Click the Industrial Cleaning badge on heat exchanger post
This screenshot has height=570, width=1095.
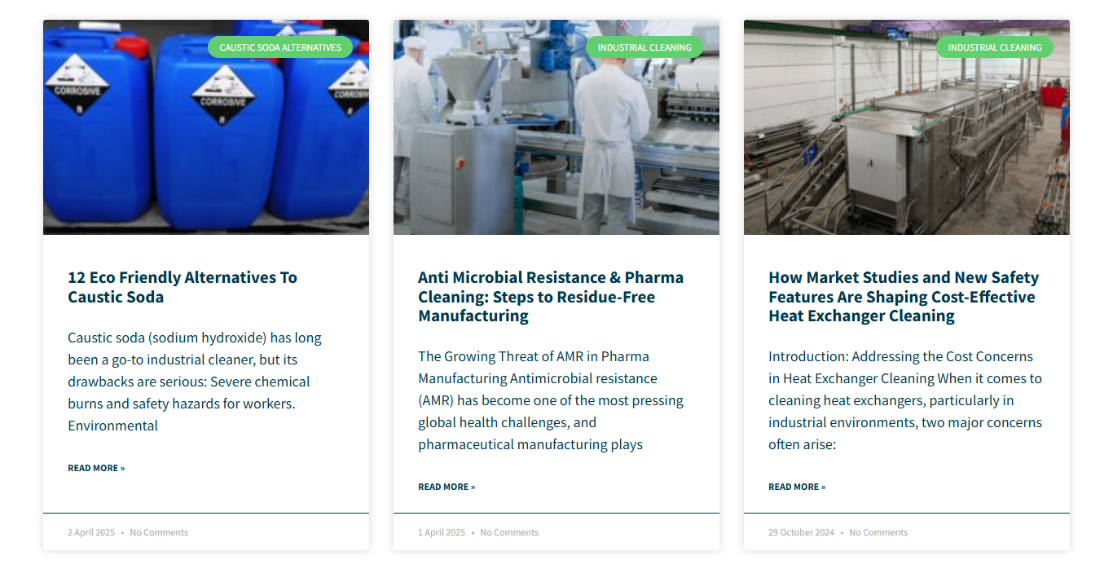coord(994,48)
